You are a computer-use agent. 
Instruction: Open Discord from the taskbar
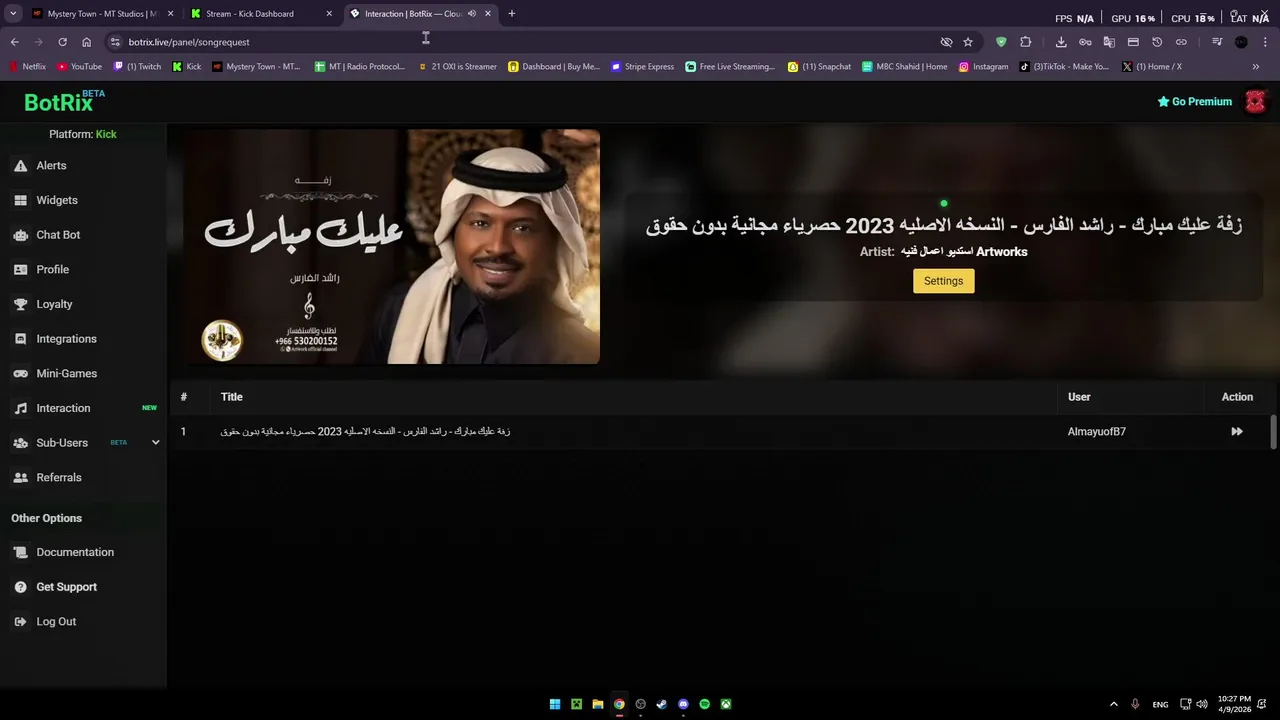tap(683, 704)
